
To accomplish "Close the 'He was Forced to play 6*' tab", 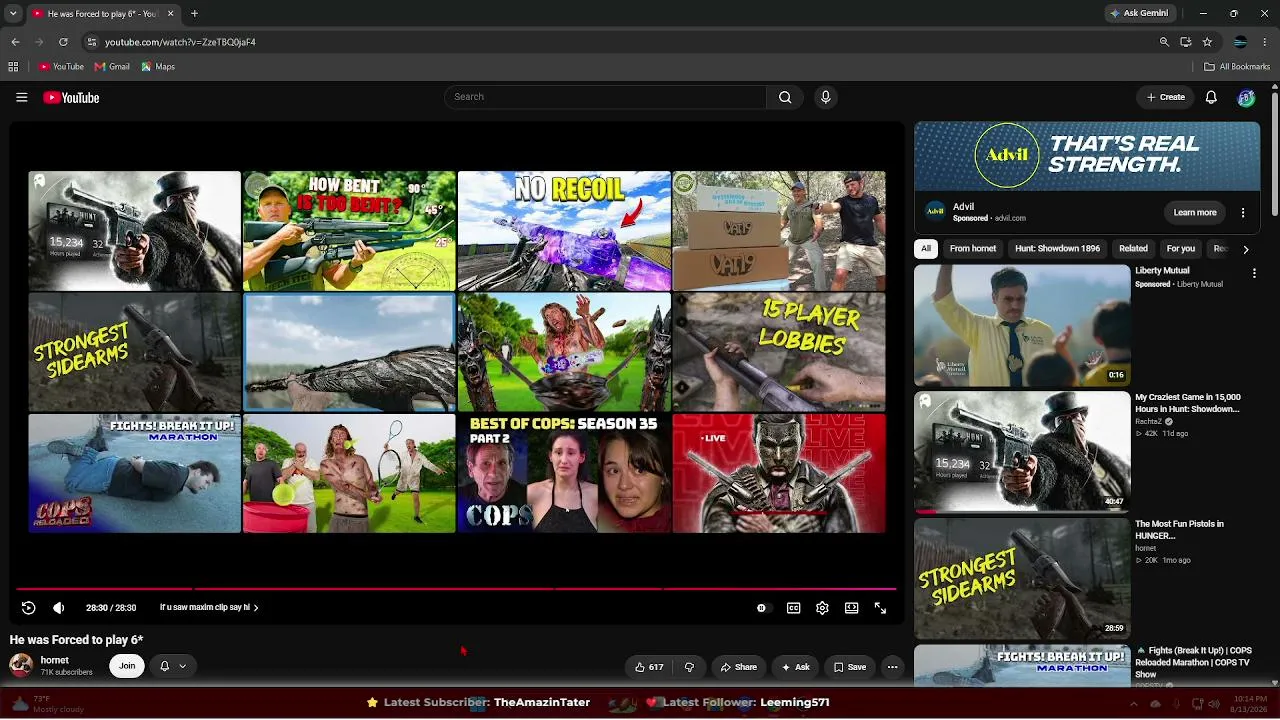I will [x=170, y=13].
